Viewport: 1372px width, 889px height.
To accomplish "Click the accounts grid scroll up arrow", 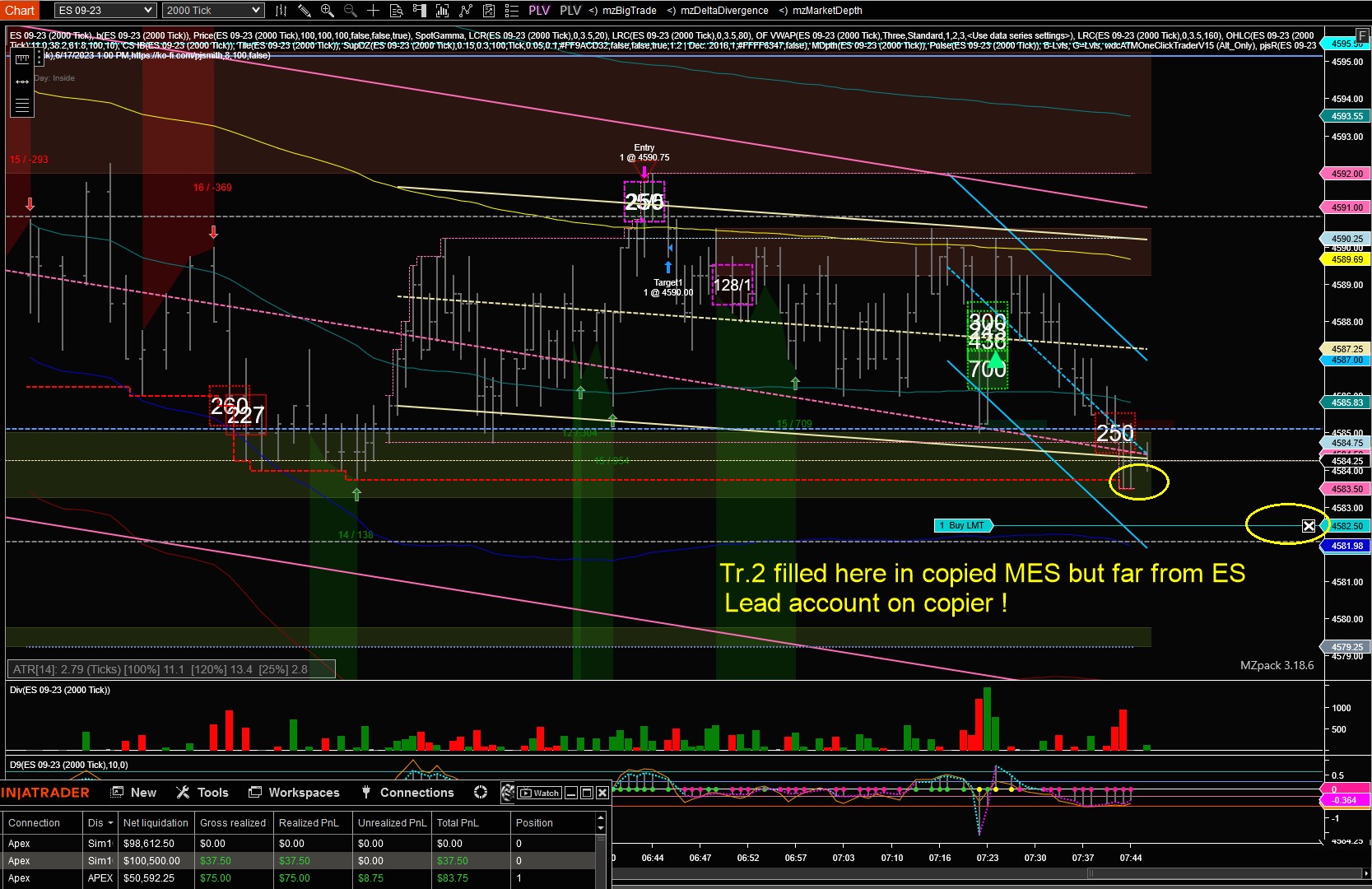I will [x=601, y=819].
